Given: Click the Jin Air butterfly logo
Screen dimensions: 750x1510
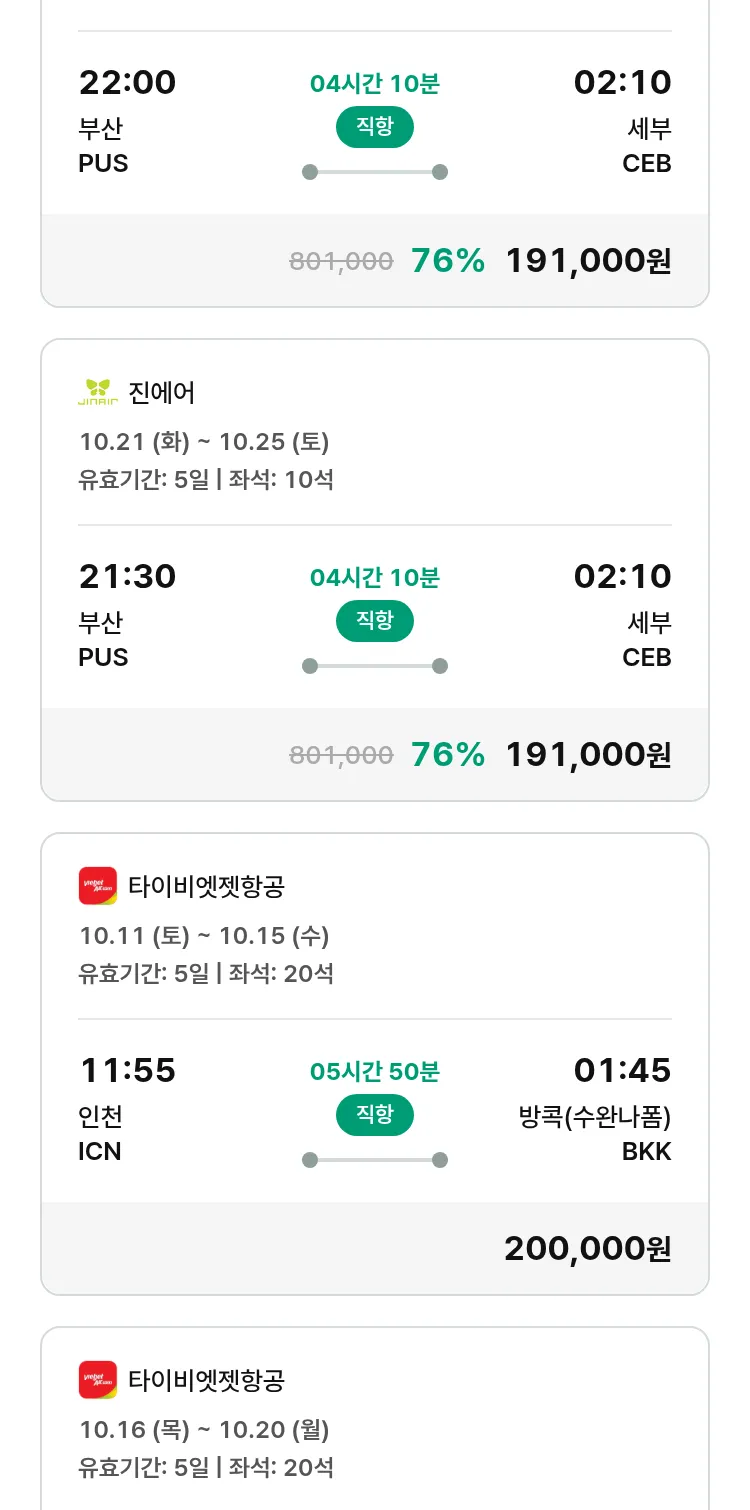Looking at the screenshot, I should pyautogui.click(x=98, y=392).
